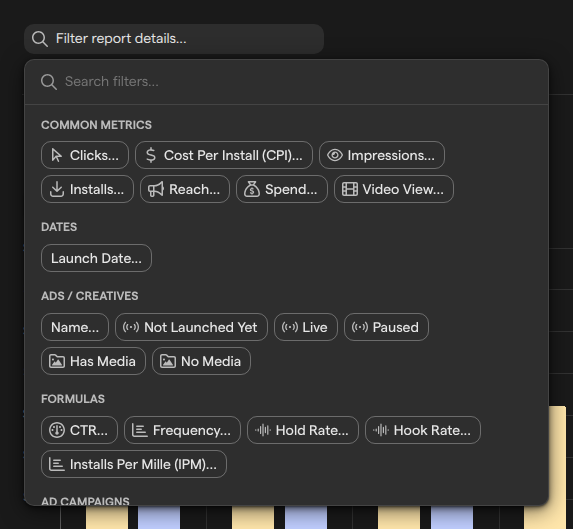Toggle the Has Media filter
Viewport: 573px width, 529px height.
click(x=93, y=361)
